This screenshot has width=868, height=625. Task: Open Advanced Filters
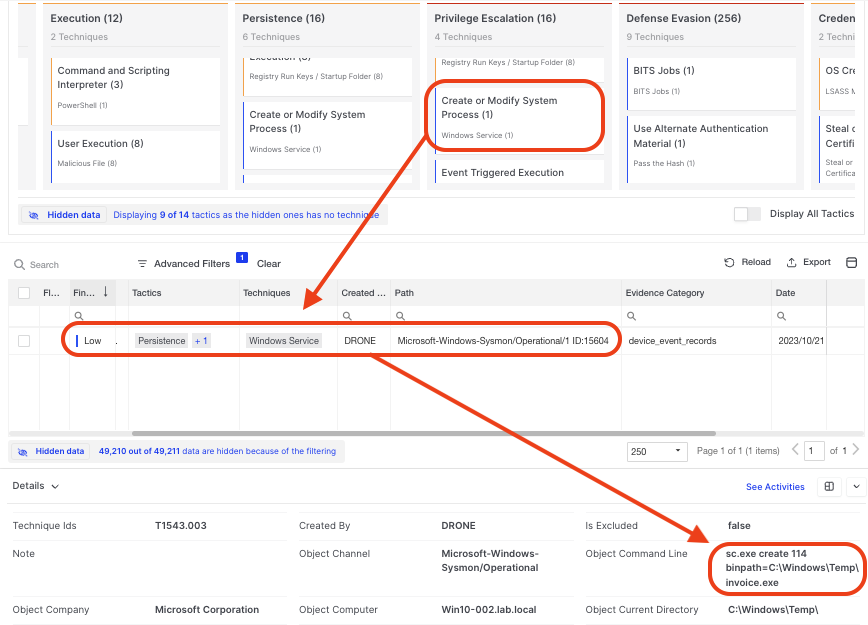tap(183, 264)
